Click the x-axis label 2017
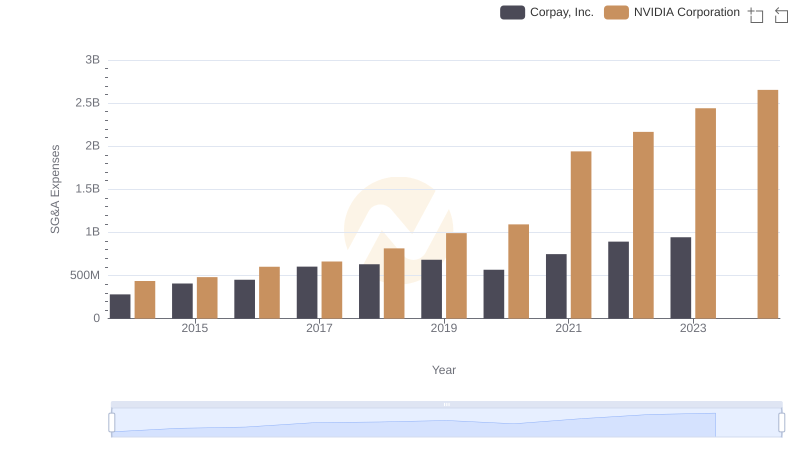The height and width of the screenshot is (461, 800). click(x=319, y=328)
